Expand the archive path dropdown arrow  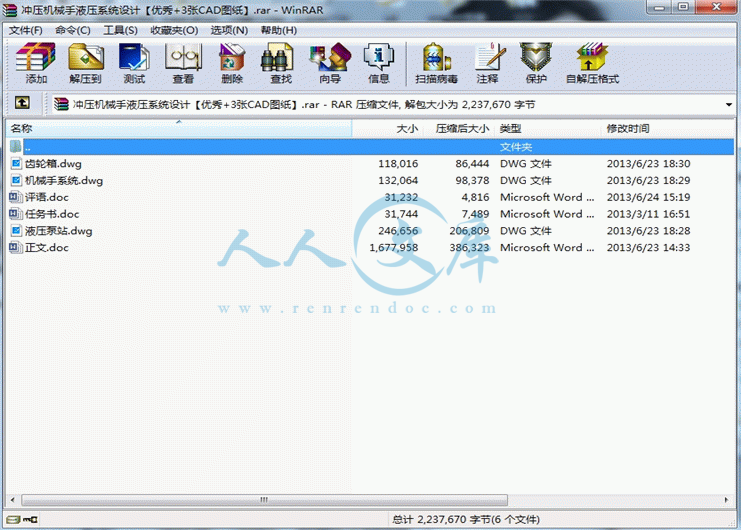pyautogui.click(x=728, y=104)
